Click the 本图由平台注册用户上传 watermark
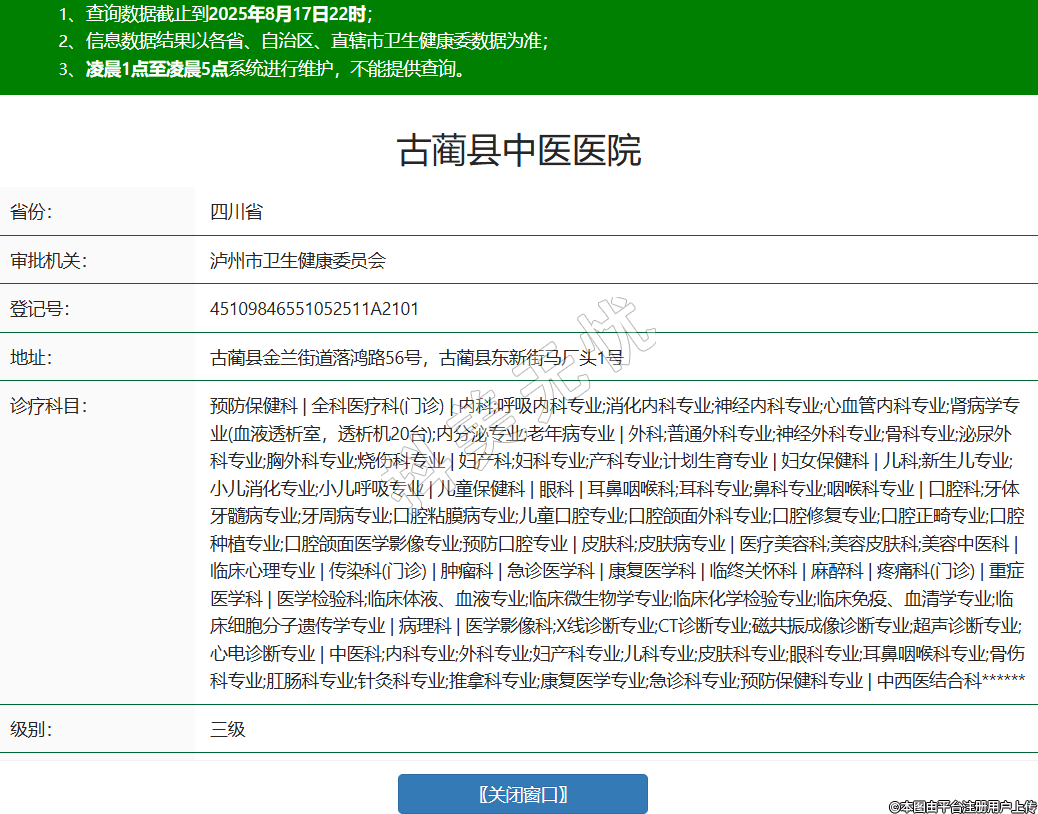This screenshot has height=814, width=1038. 962,806
